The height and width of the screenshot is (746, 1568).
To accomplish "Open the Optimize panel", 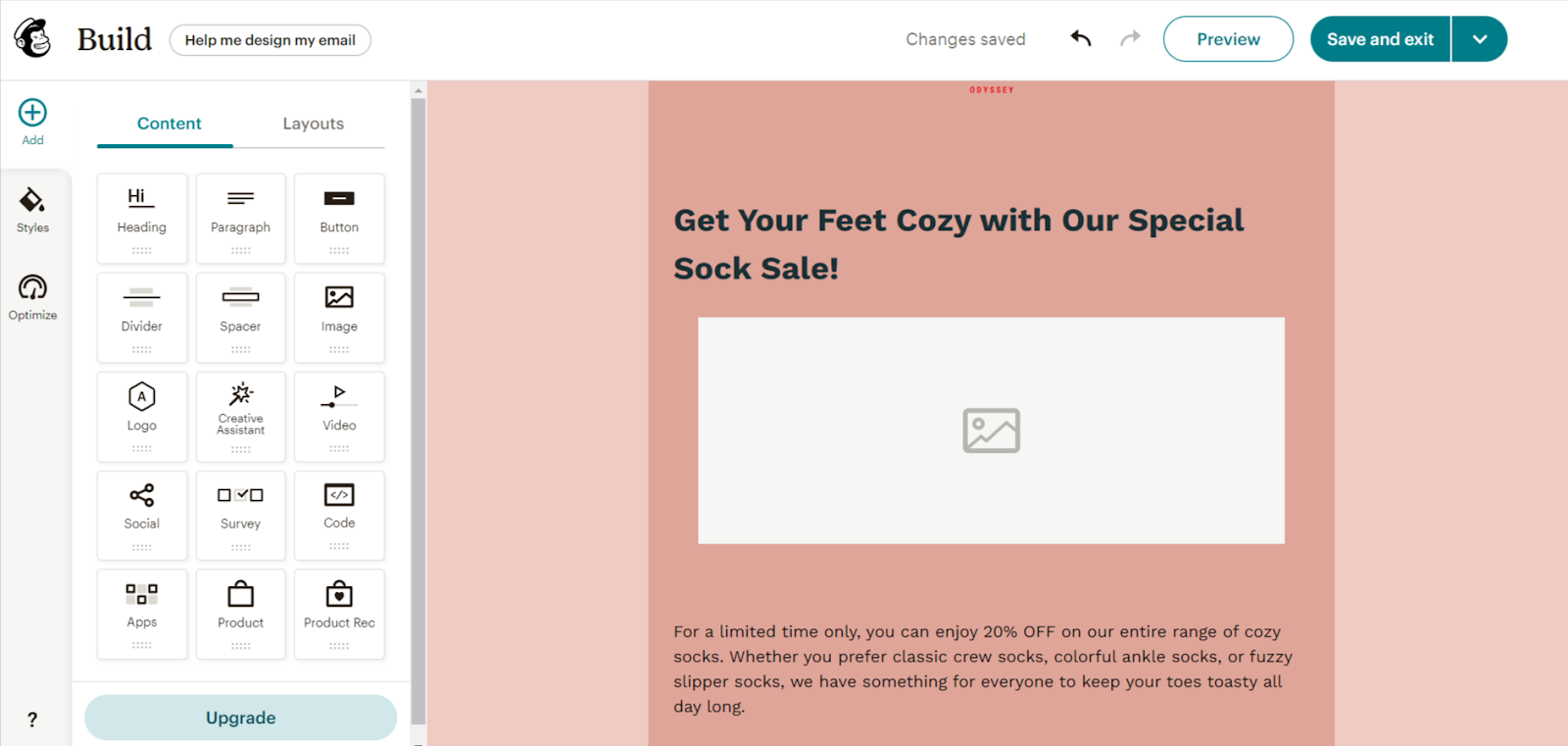I will pyautogui.click(x=32, y=297).
